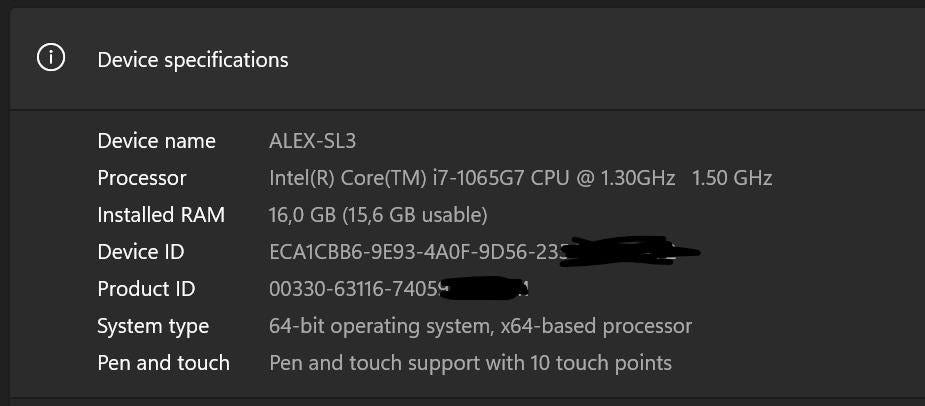Image resolution: width=925 pixels, height=406 pixels.
Task: Click the blacked-out end of Device ID
Action: (628, 250)
